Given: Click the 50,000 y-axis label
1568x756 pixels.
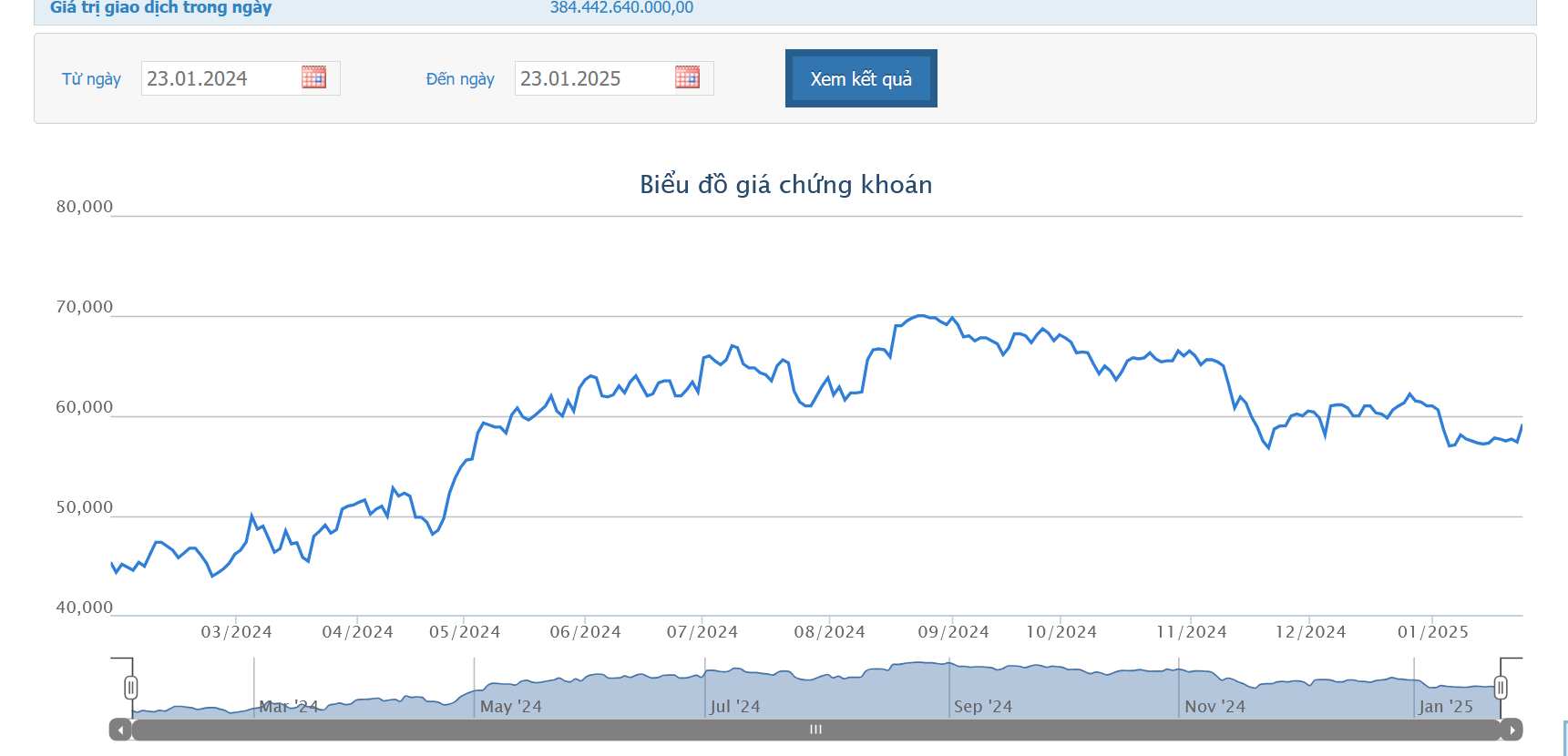Looking at the screenshot, I should 85,507.
